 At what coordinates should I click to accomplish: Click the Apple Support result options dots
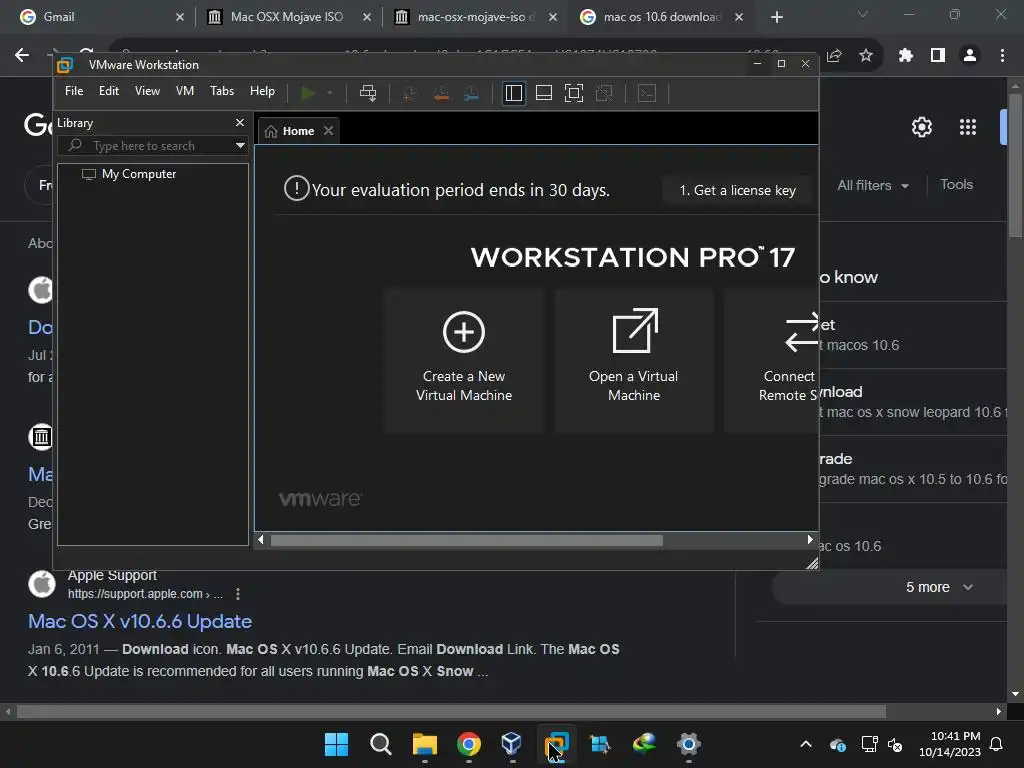238,594
